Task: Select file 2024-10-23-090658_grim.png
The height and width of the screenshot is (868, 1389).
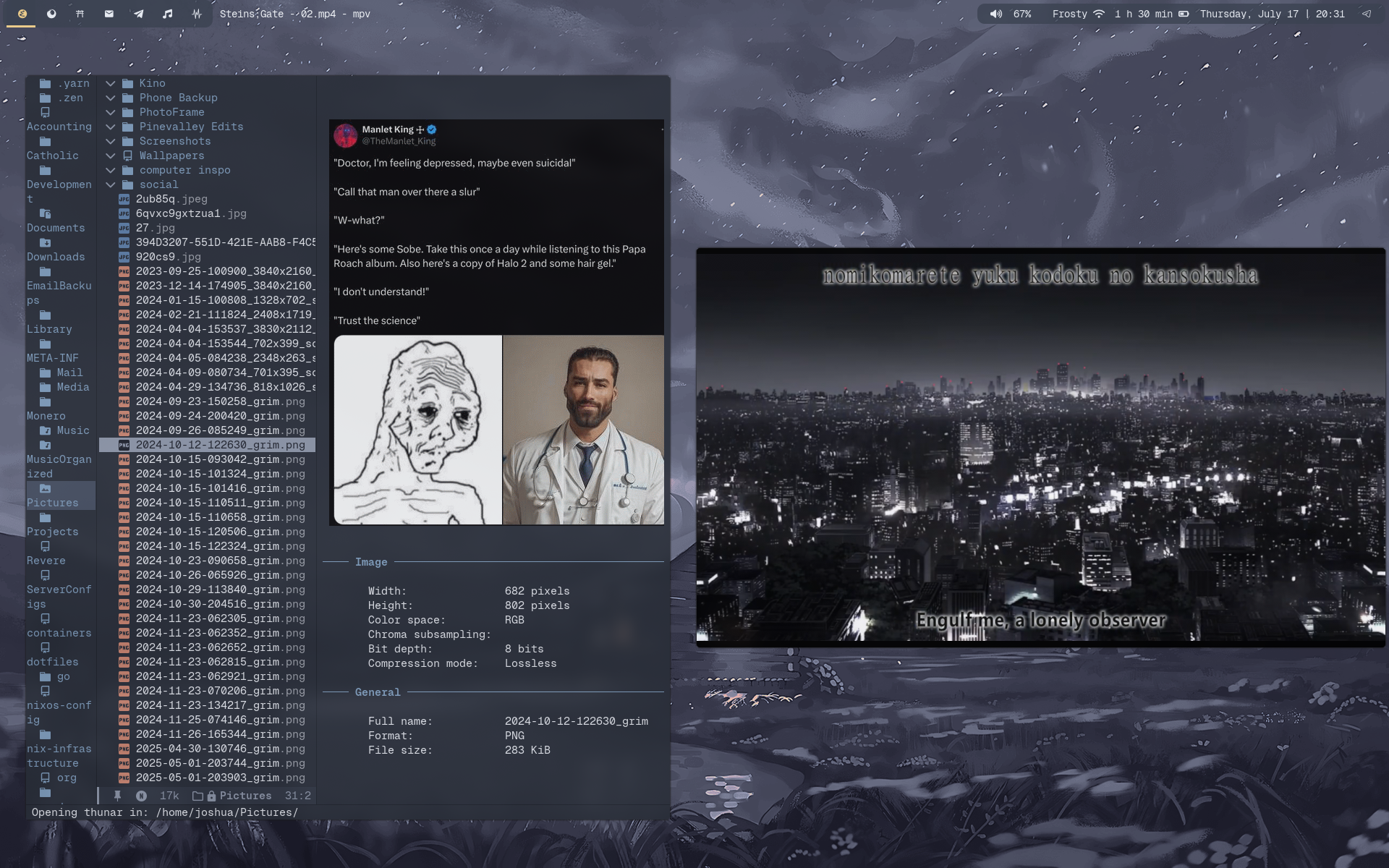Action: point(221,561)
